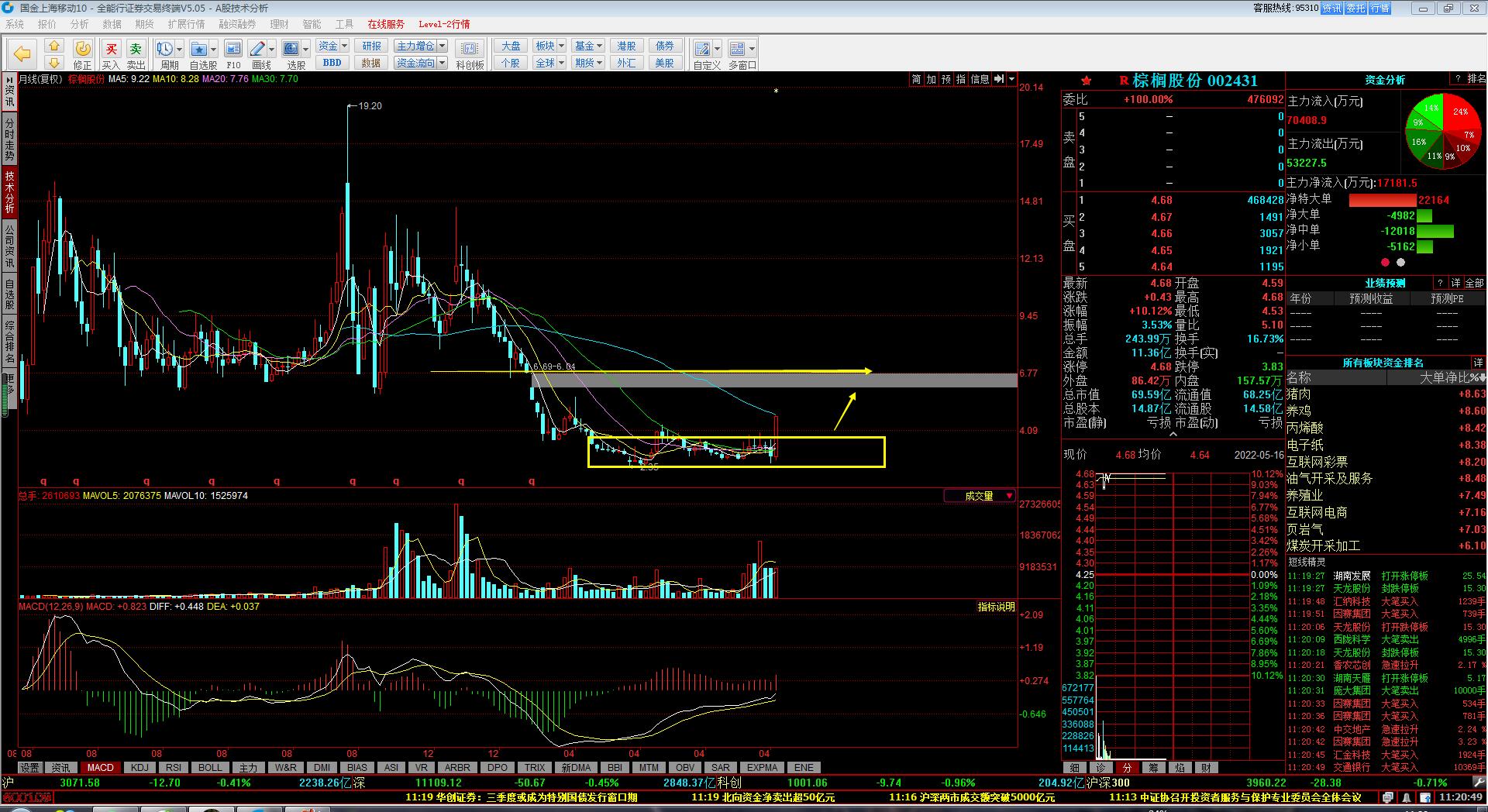Image resolution: width=1488 pixels, height=812 pixels.
Task: Click the 指标说明 indicator description link
Action: (996, 607)
